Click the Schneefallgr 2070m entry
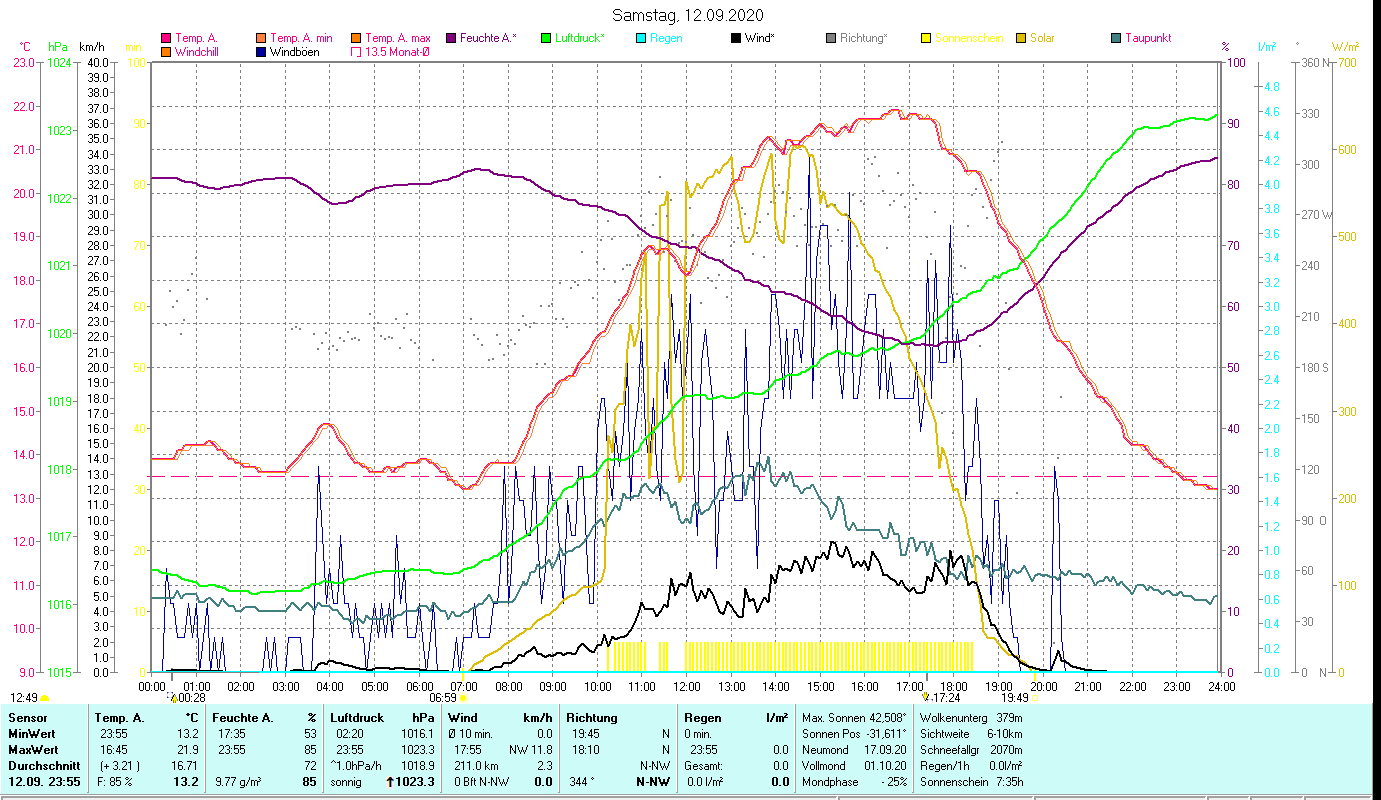1381x800 pixels. coord(971,750)
